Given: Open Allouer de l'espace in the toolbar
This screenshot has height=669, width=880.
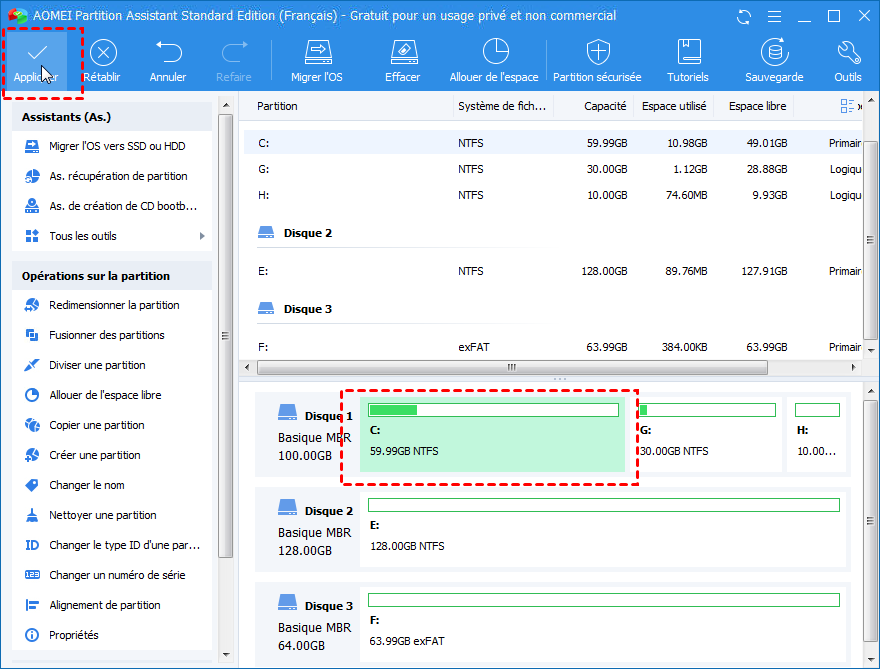Looking at the screenshot, I should (494, 53).
